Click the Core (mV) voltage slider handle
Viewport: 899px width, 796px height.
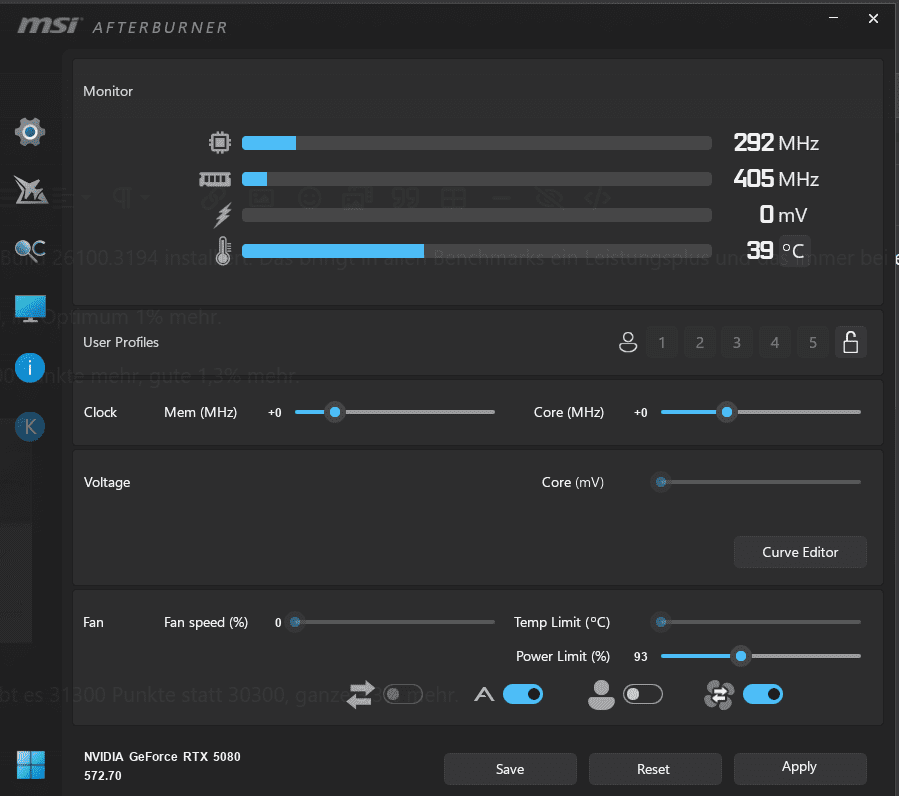coord(661,482)
